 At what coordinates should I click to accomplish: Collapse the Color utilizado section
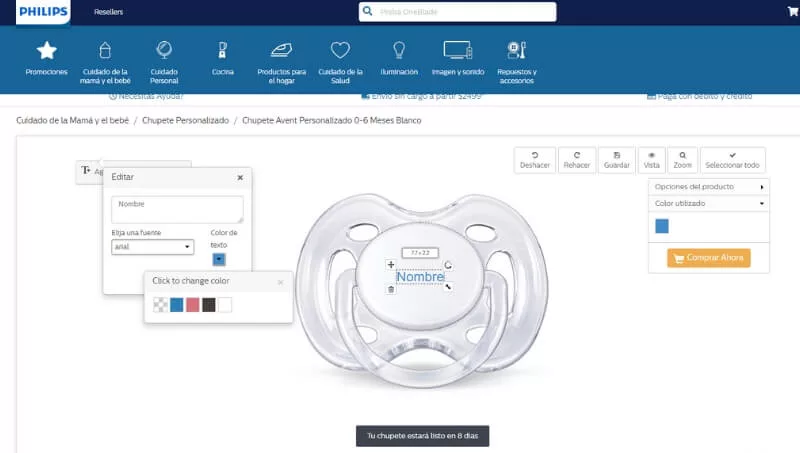pyautogui.click(x=707, y=203)
